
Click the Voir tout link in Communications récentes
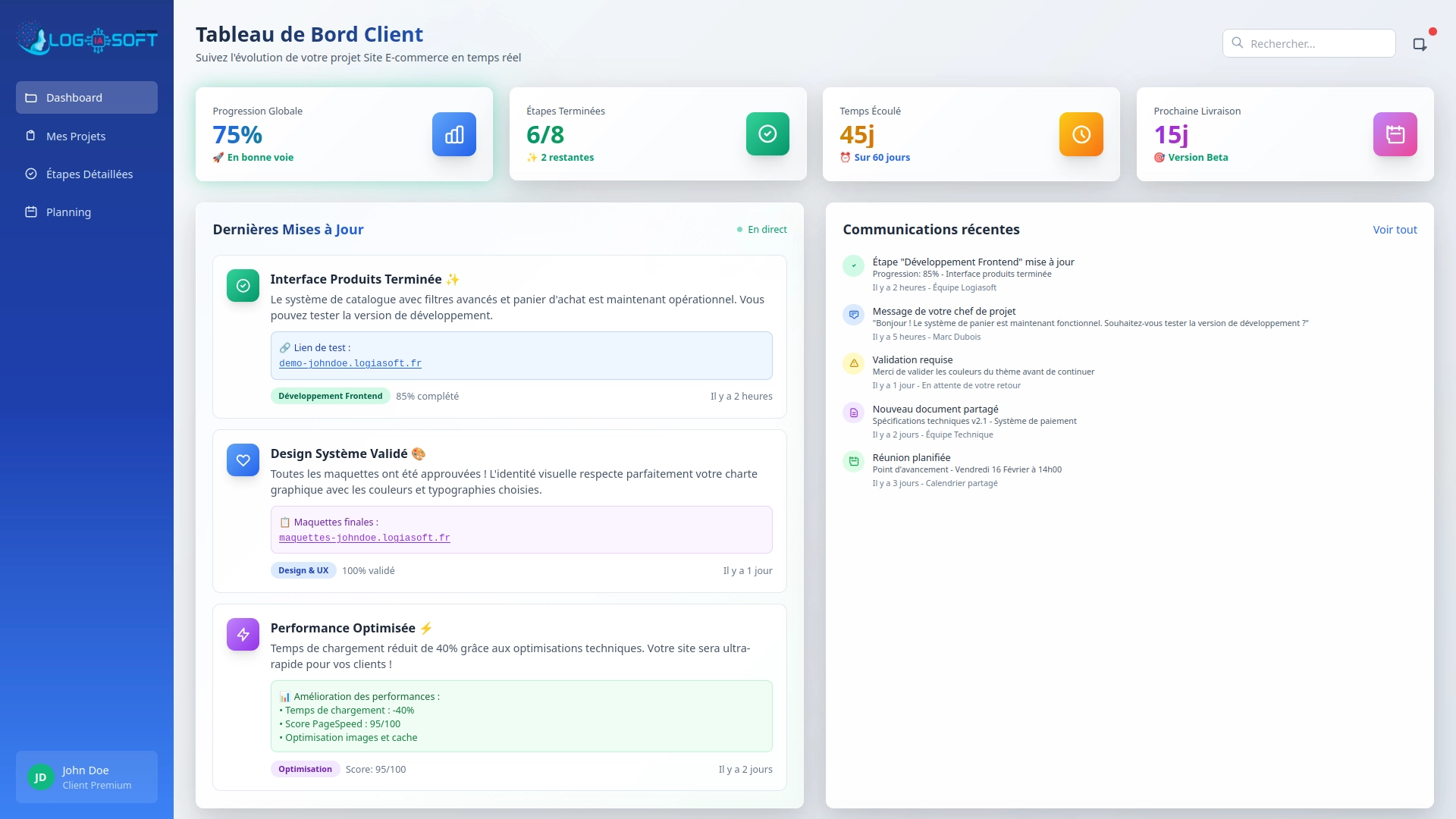coord(1394,229)
